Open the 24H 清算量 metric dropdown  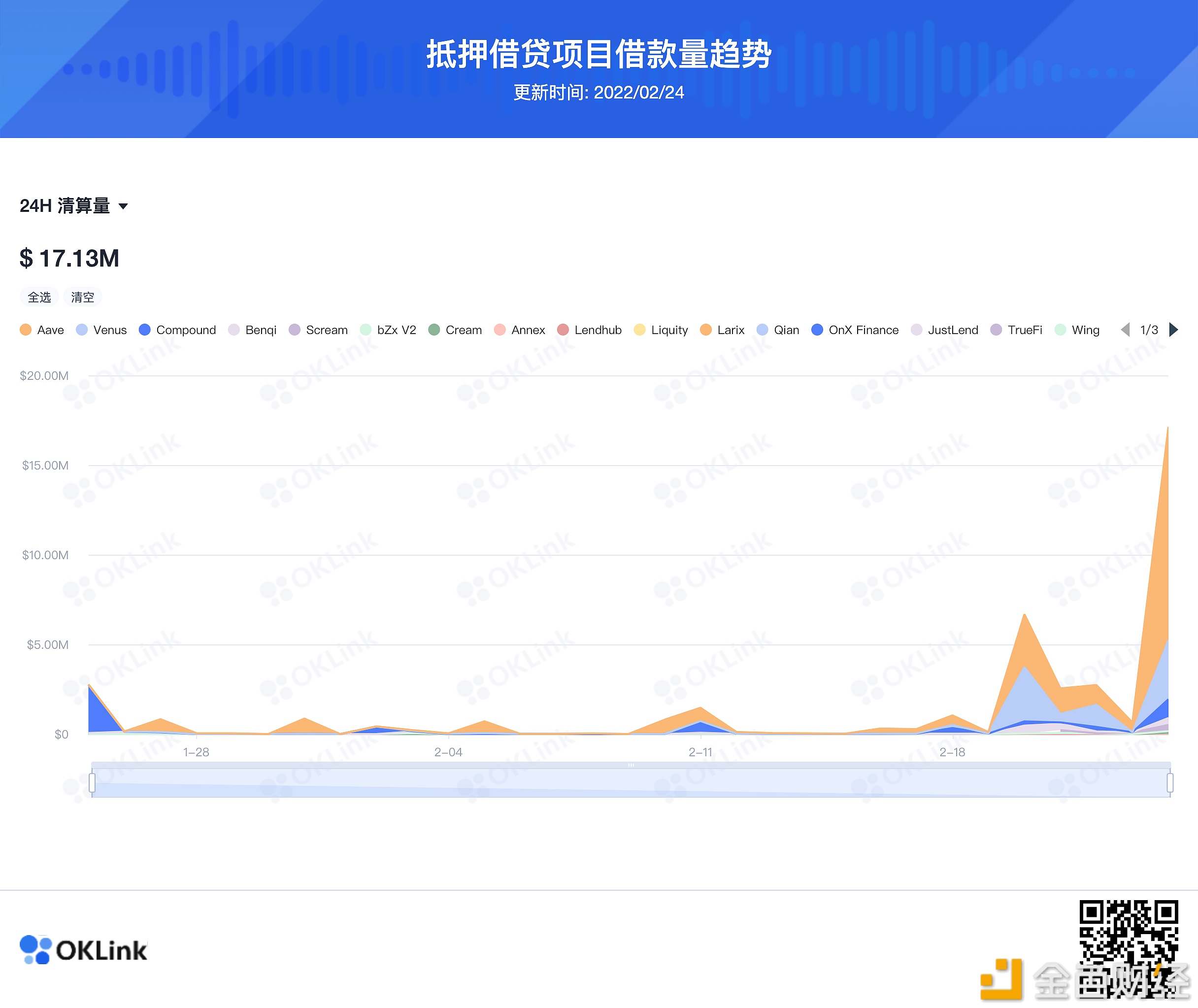click(x=74, y=206)
